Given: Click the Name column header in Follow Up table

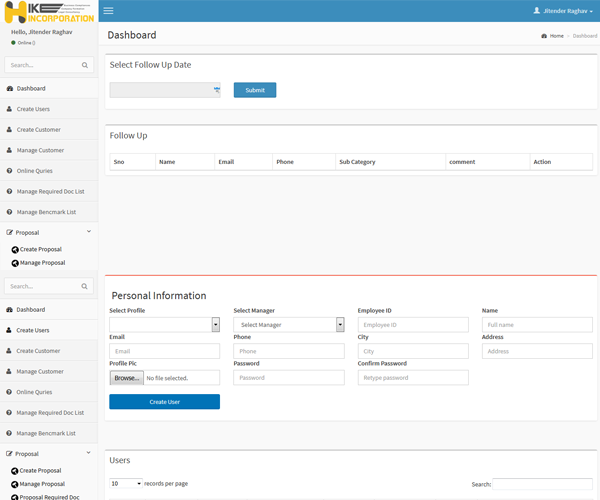Looking at the screenshot, I should click(x=185, y=162).
